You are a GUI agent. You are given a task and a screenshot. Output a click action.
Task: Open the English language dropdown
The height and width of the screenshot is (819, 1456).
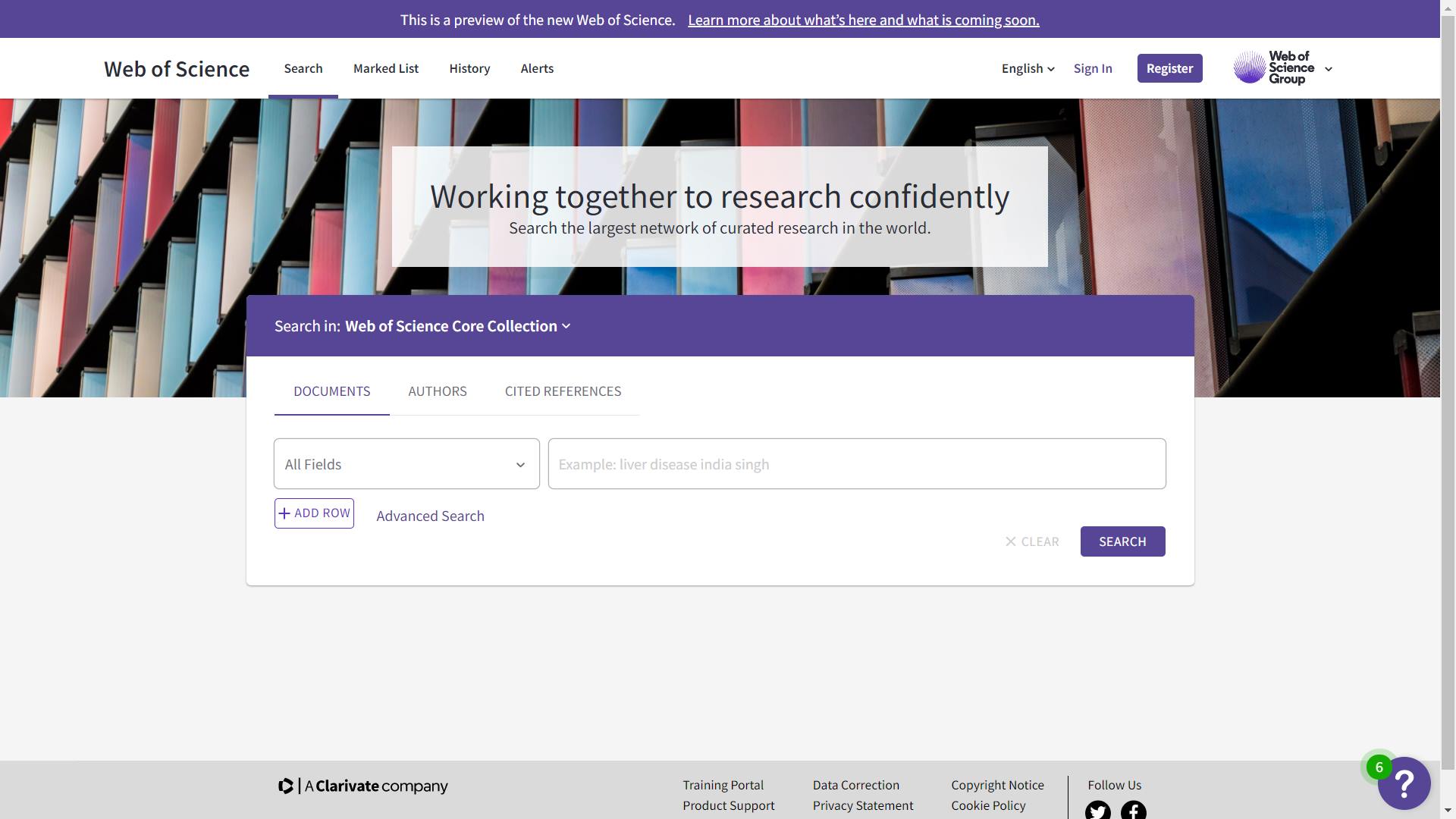(x=1028, y=68)
